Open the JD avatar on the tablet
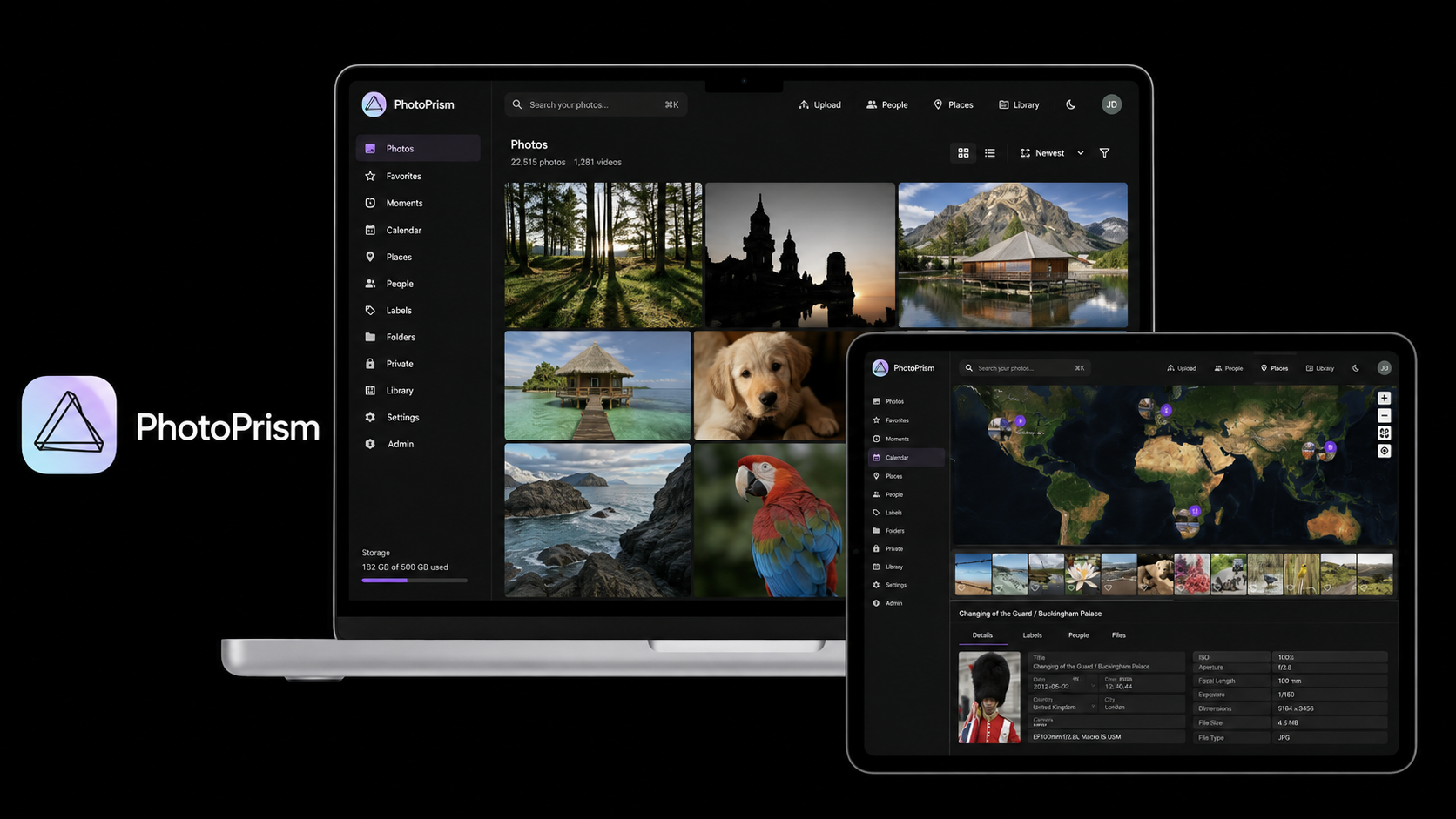 click(1384, 368)
